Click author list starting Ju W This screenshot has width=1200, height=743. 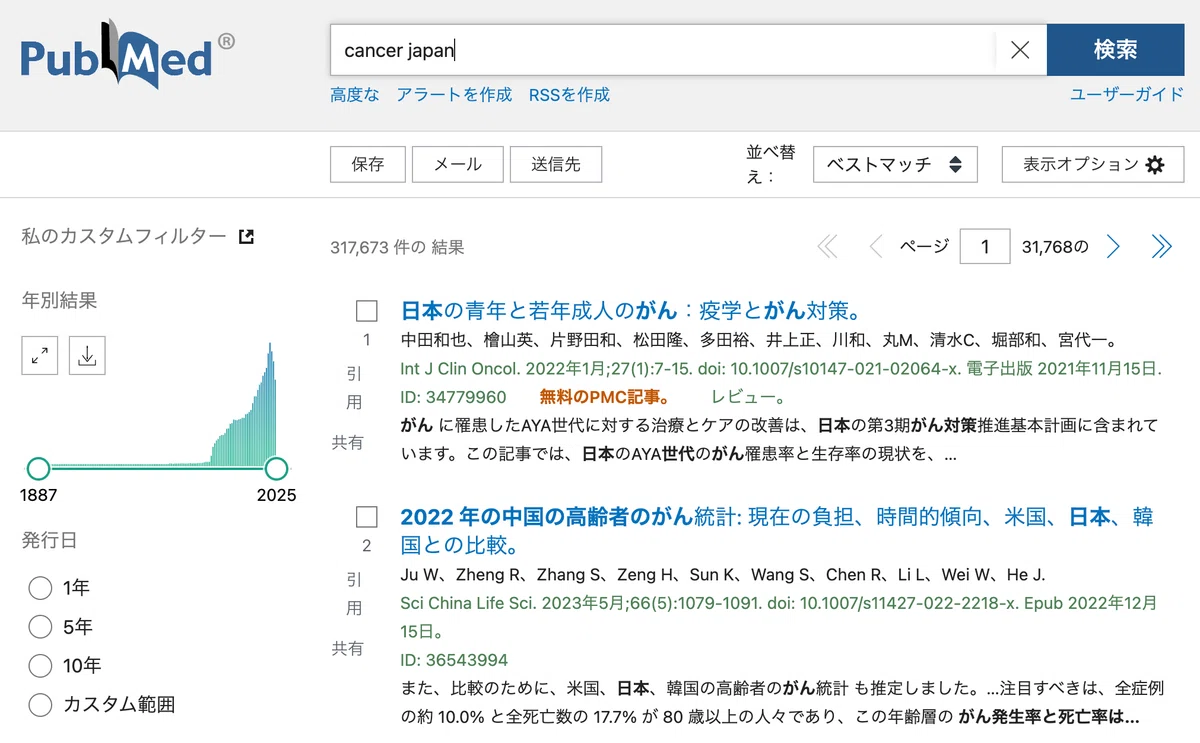[x=722, y=574]
